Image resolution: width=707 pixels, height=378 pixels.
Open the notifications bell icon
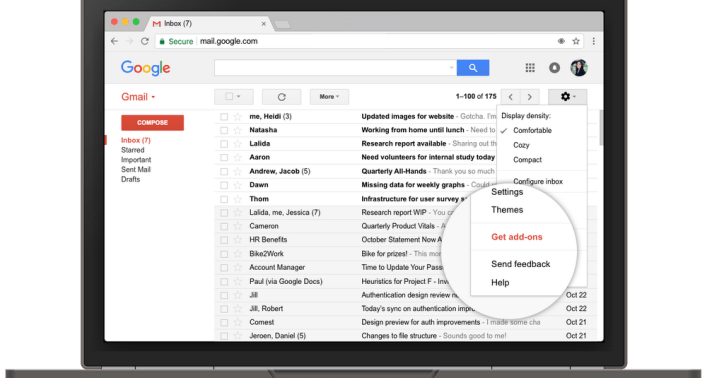tap(554, 68)
